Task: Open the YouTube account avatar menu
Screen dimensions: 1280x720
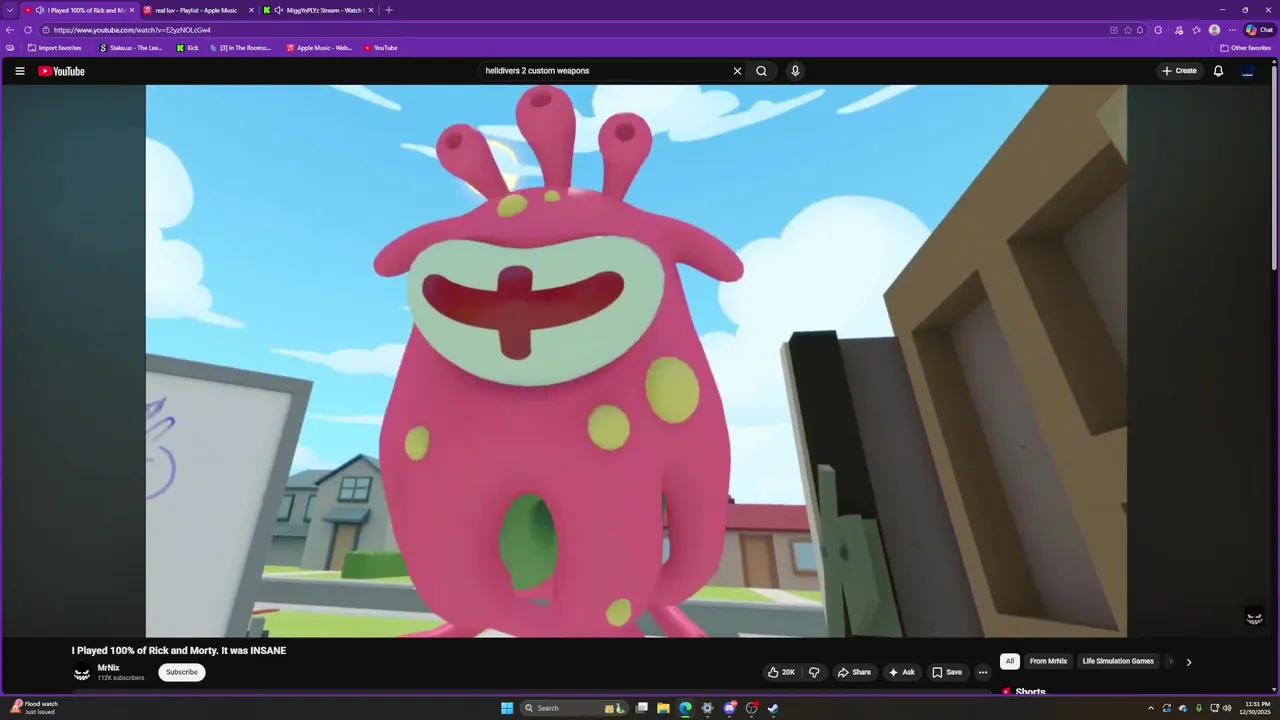Action: 1247,71
